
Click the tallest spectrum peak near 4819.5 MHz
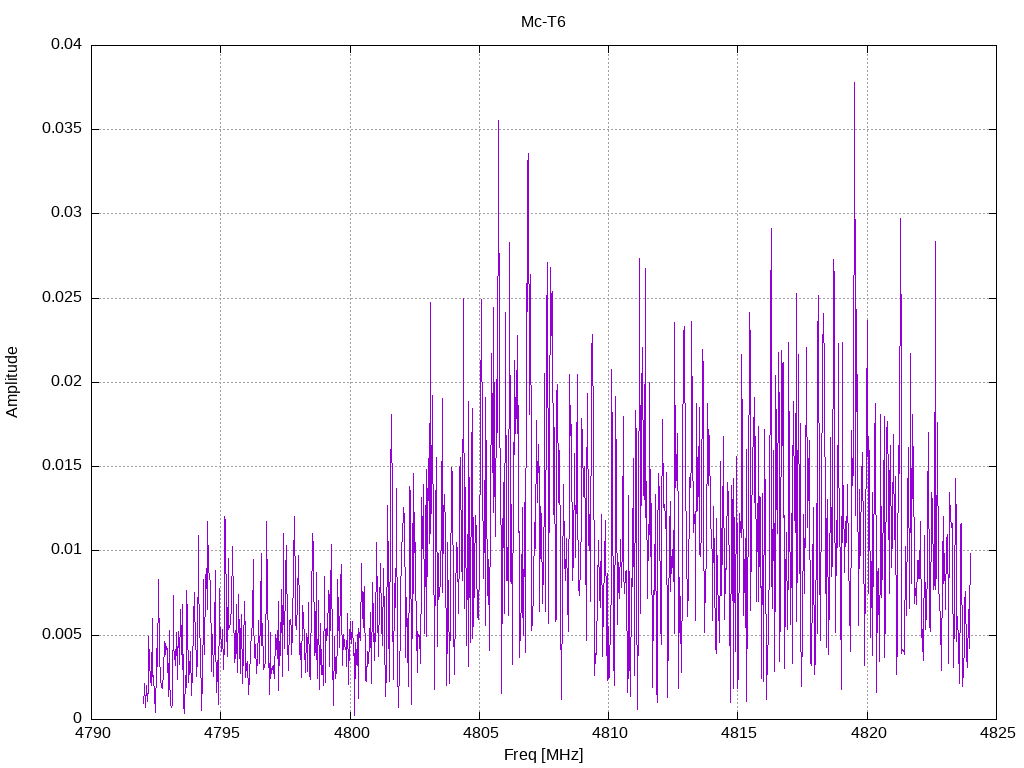(x=854, y=84)
